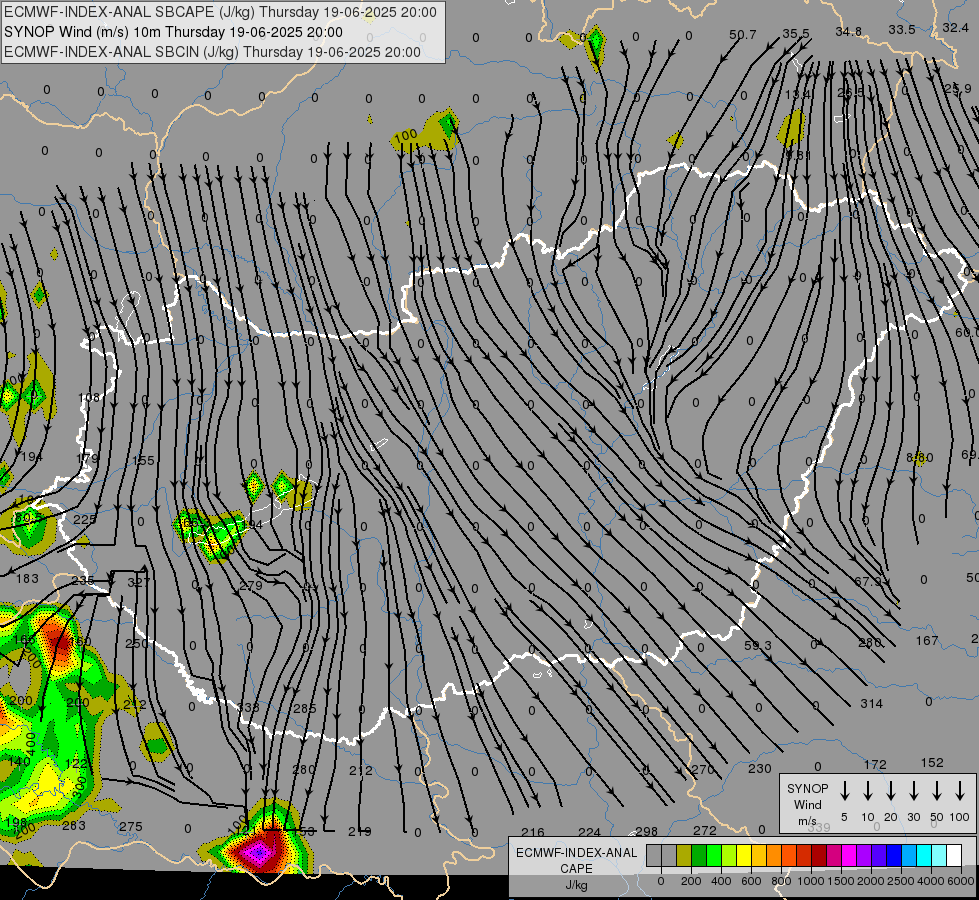Click the map value 270 near bottom right
Screen dimensions: 979x900
click(x=703, y=769)
